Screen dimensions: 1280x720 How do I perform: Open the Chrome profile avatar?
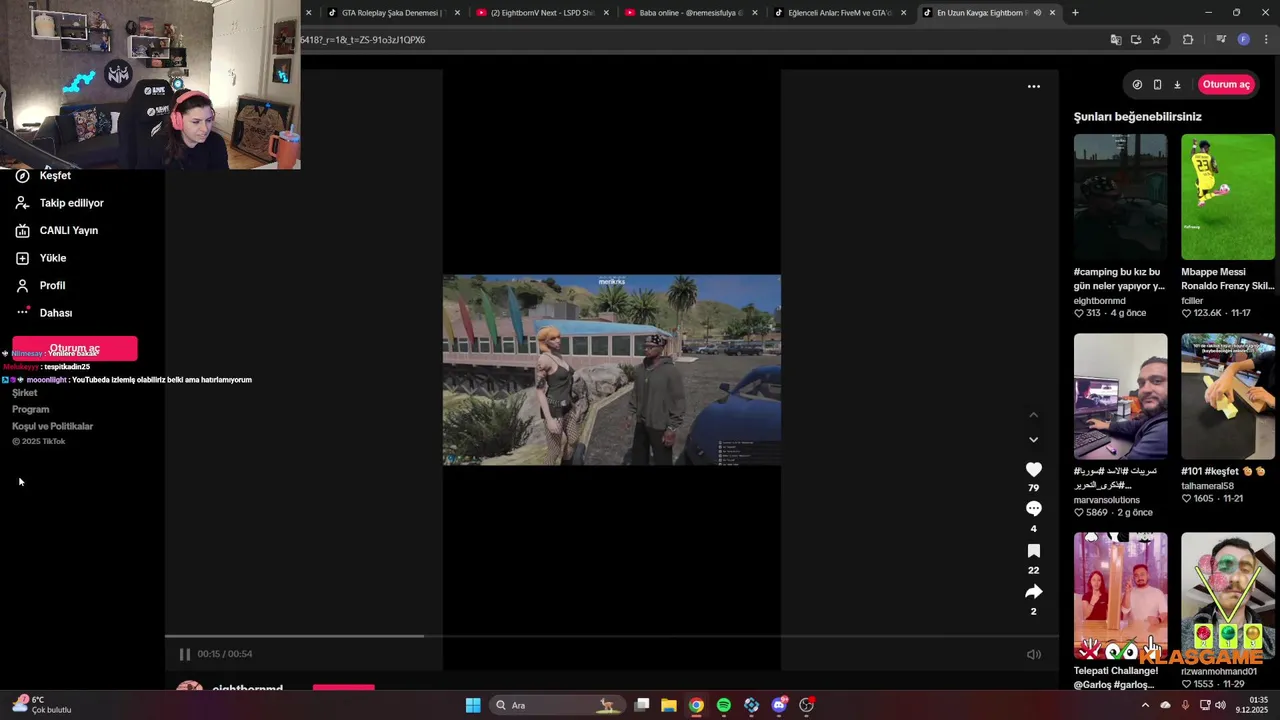tap(1244, 40)
